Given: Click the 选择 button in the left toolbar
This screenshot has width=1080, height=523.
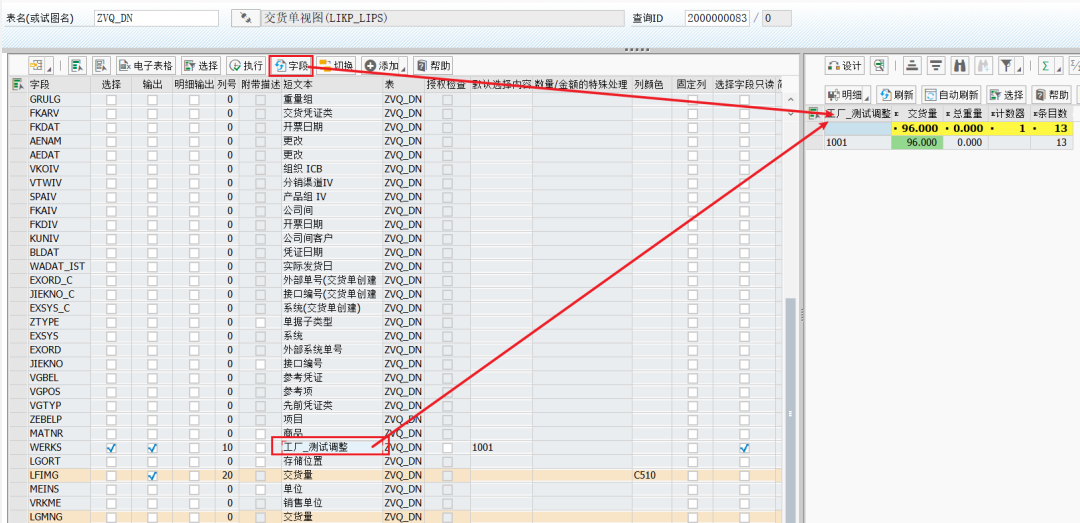Looking at the screenshot, I should (200, 66).
